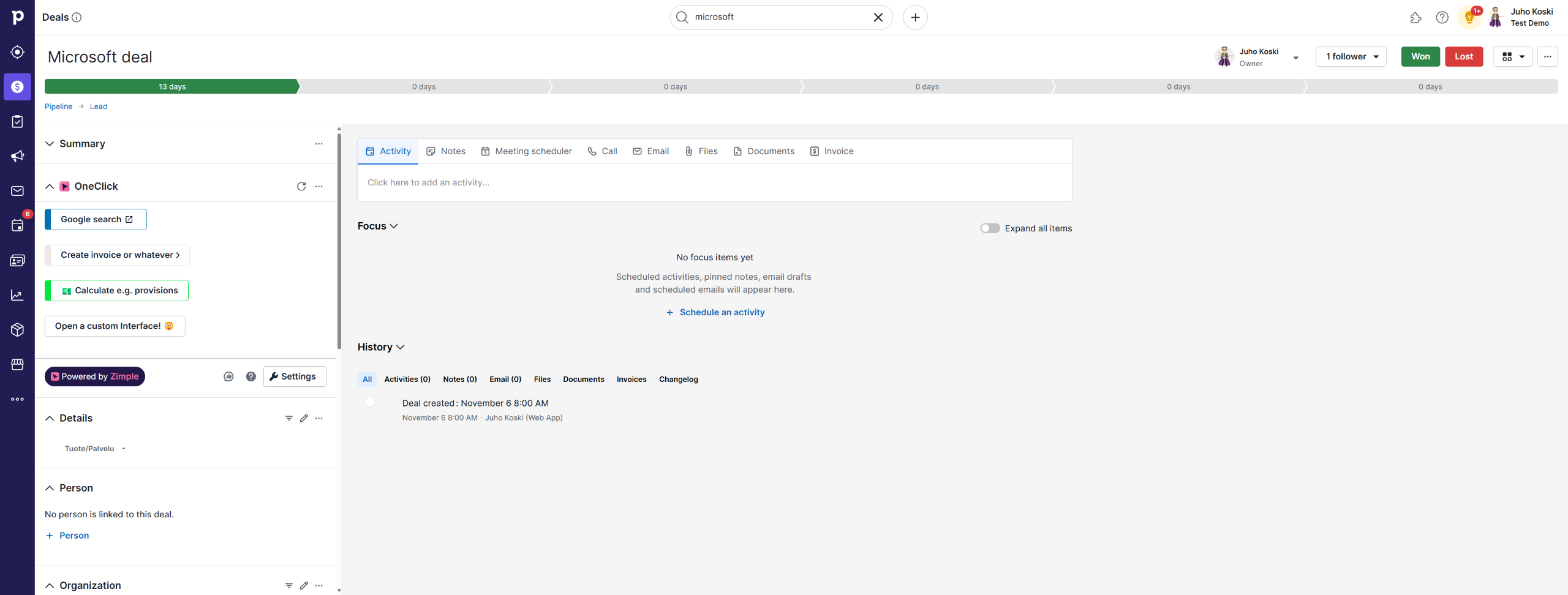Toggle Expand all items switch
This screenshot has height=595, width=1568.
[x=990, y=228]
